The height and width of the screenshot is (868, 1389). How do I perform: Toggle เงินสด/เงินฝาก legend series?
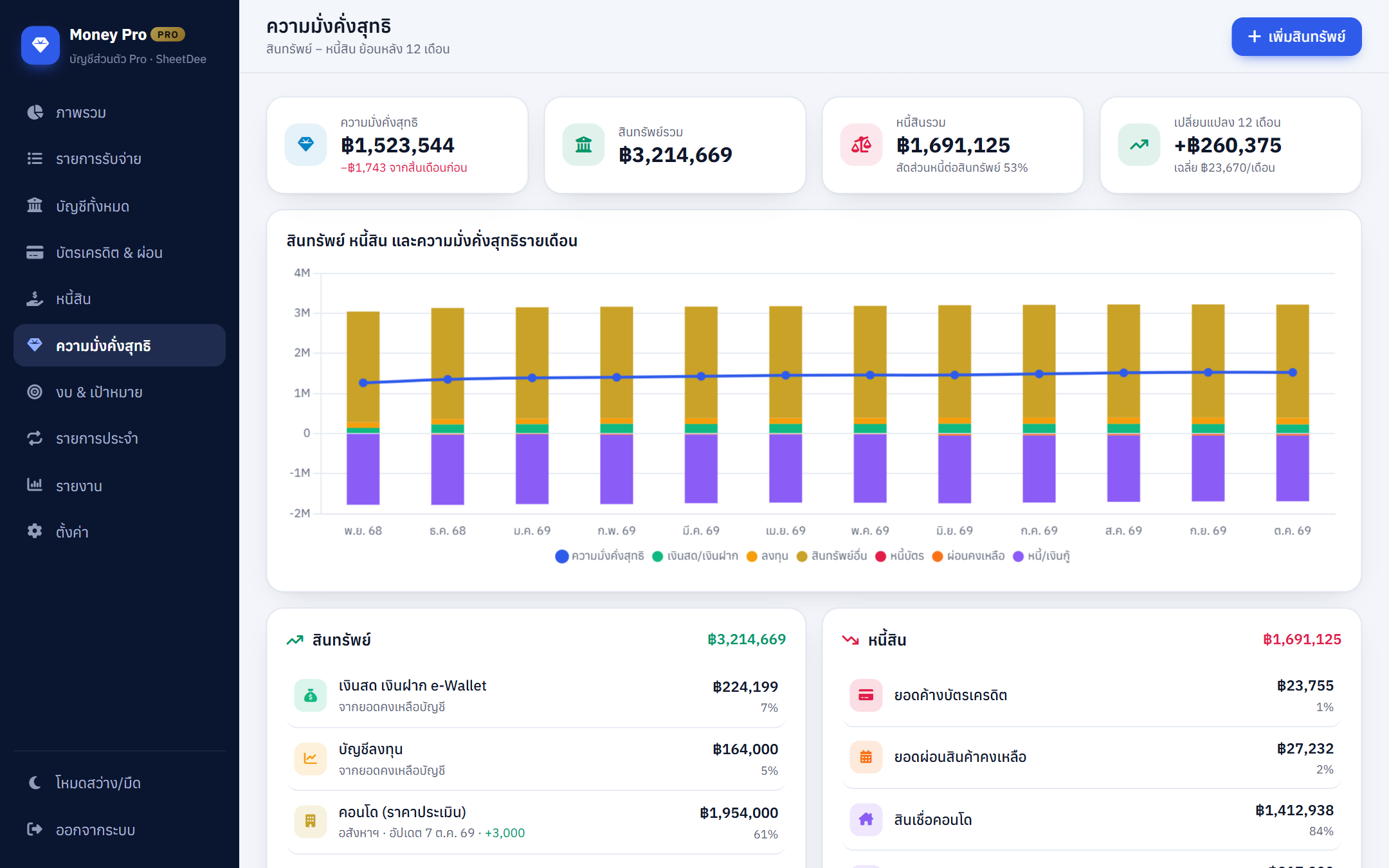(695, 556)
